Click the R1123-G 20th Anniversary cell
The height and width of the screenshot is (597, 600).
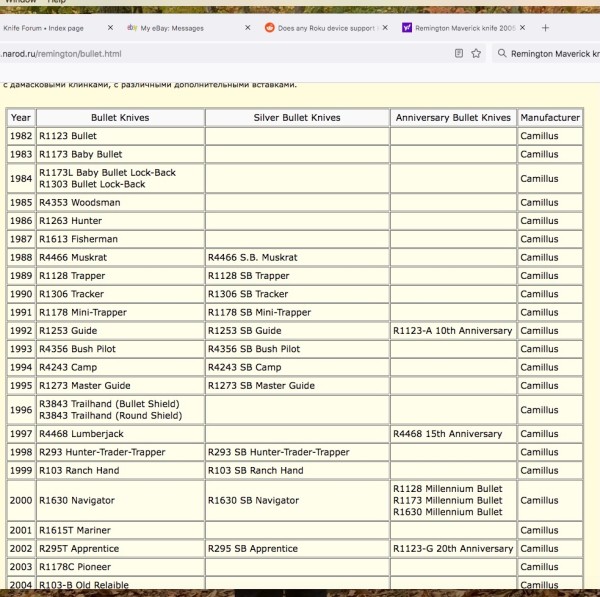(453, 549)
